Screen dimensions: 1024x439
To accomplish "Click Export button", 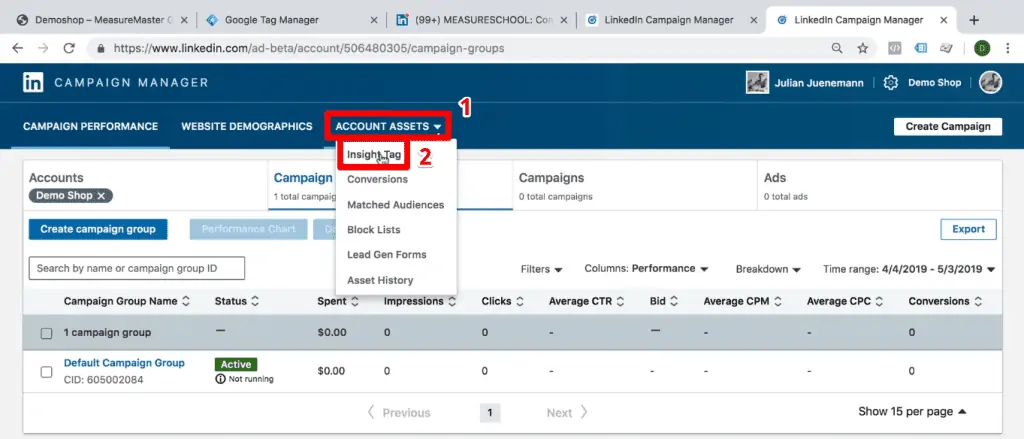I will coord(968,229).
